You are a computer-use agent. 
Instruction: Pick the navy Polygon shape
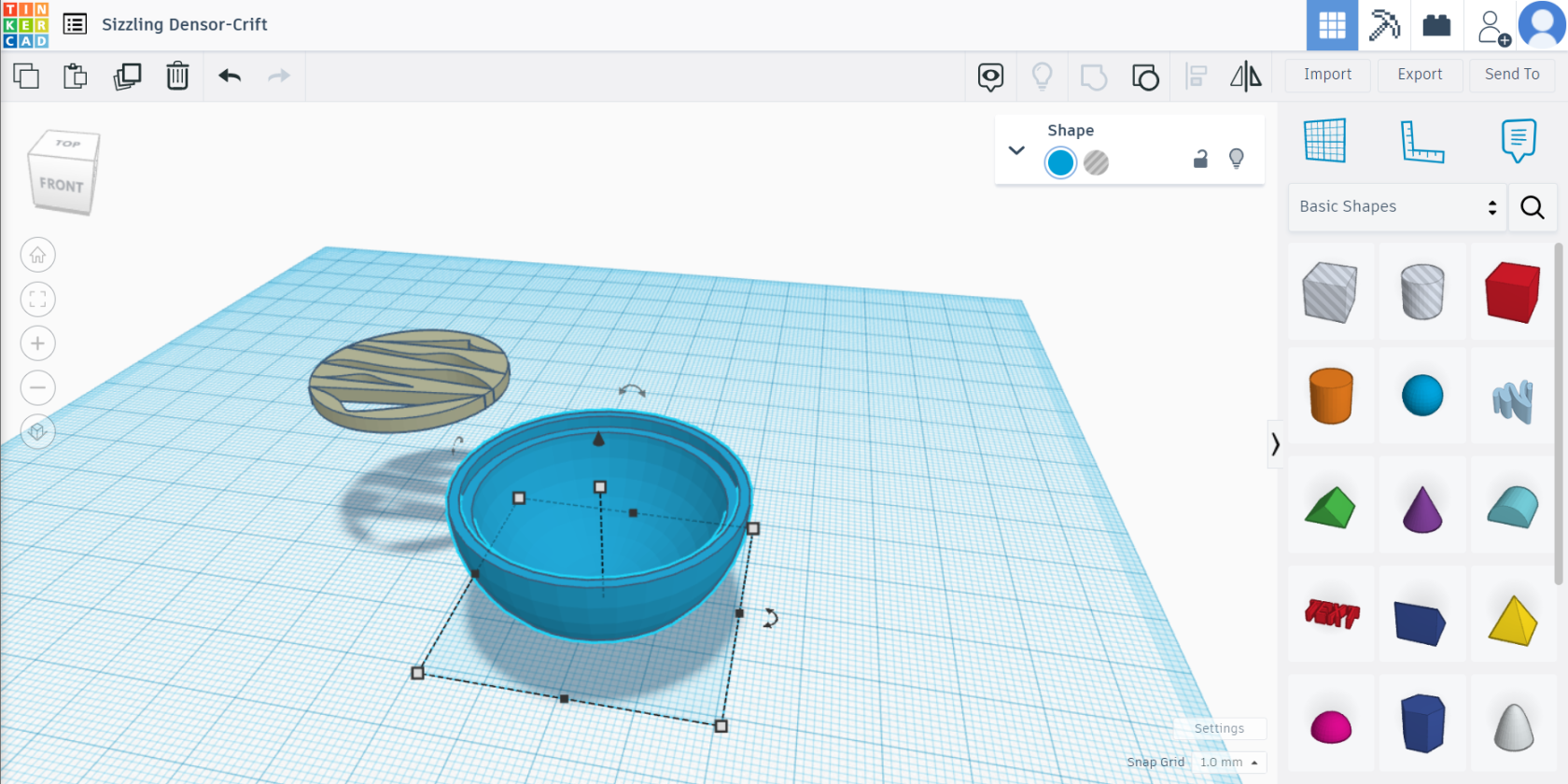point(1422,723)
